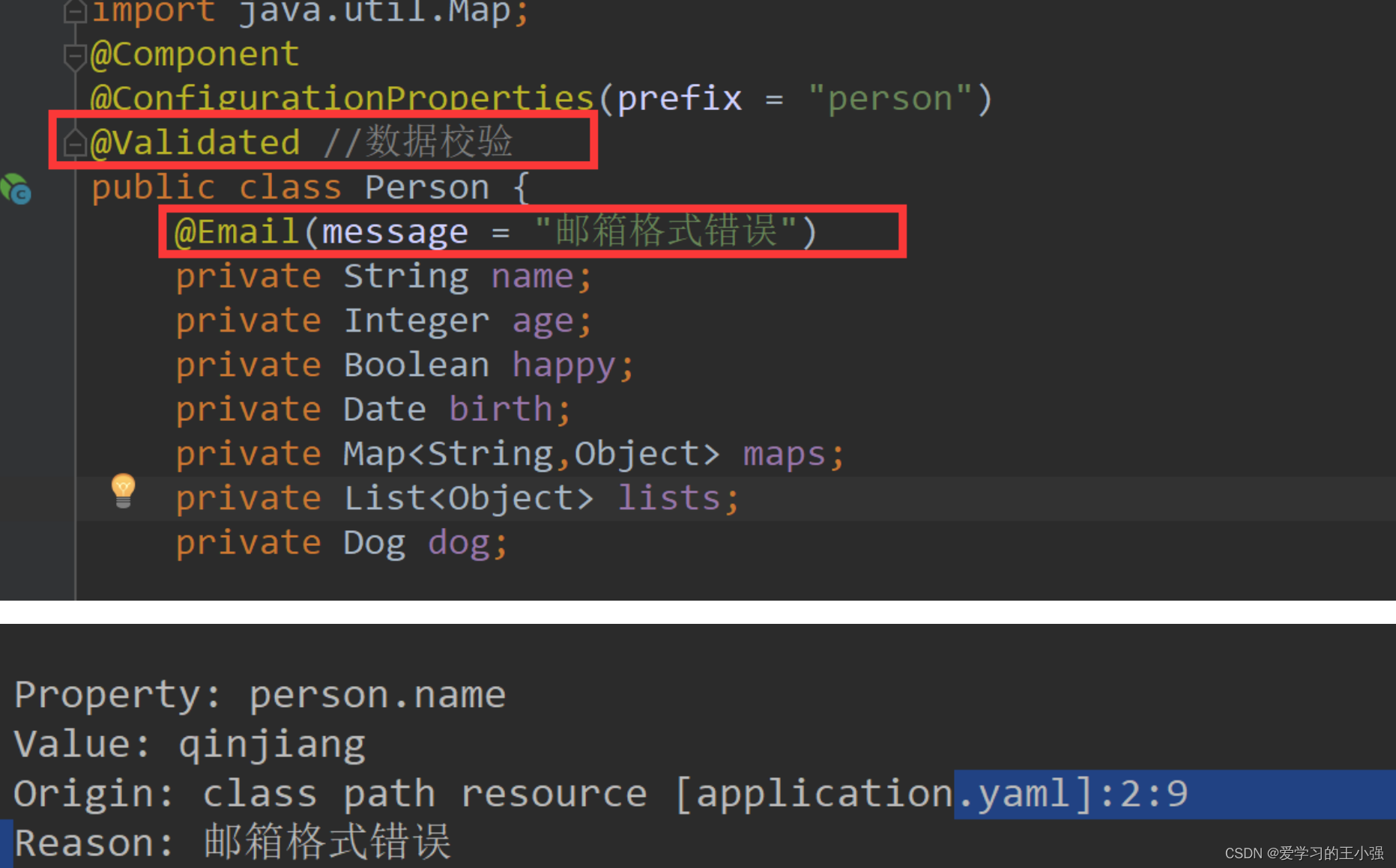Click the lightbulb quick-fix icon
Screen dimensions: 1396x868
(x=123, y=491)
